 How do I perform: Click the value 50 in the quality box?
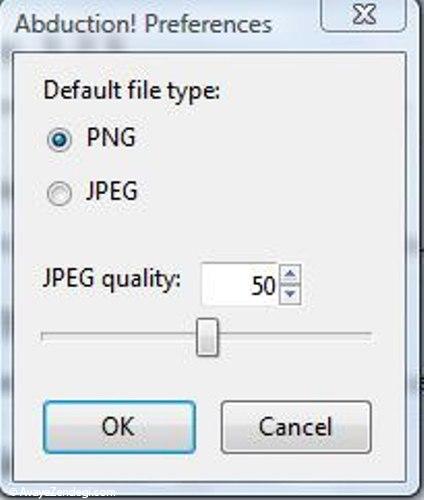(263, 286)
